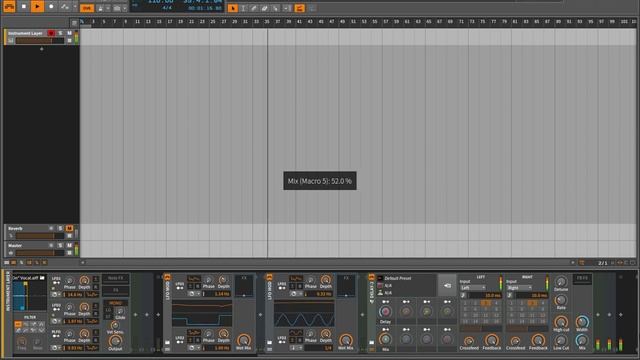Viewport: 640px width, 360px height.
Task: Click Wet Mix knob on first LFO MOD
Action: click(244, 340)
